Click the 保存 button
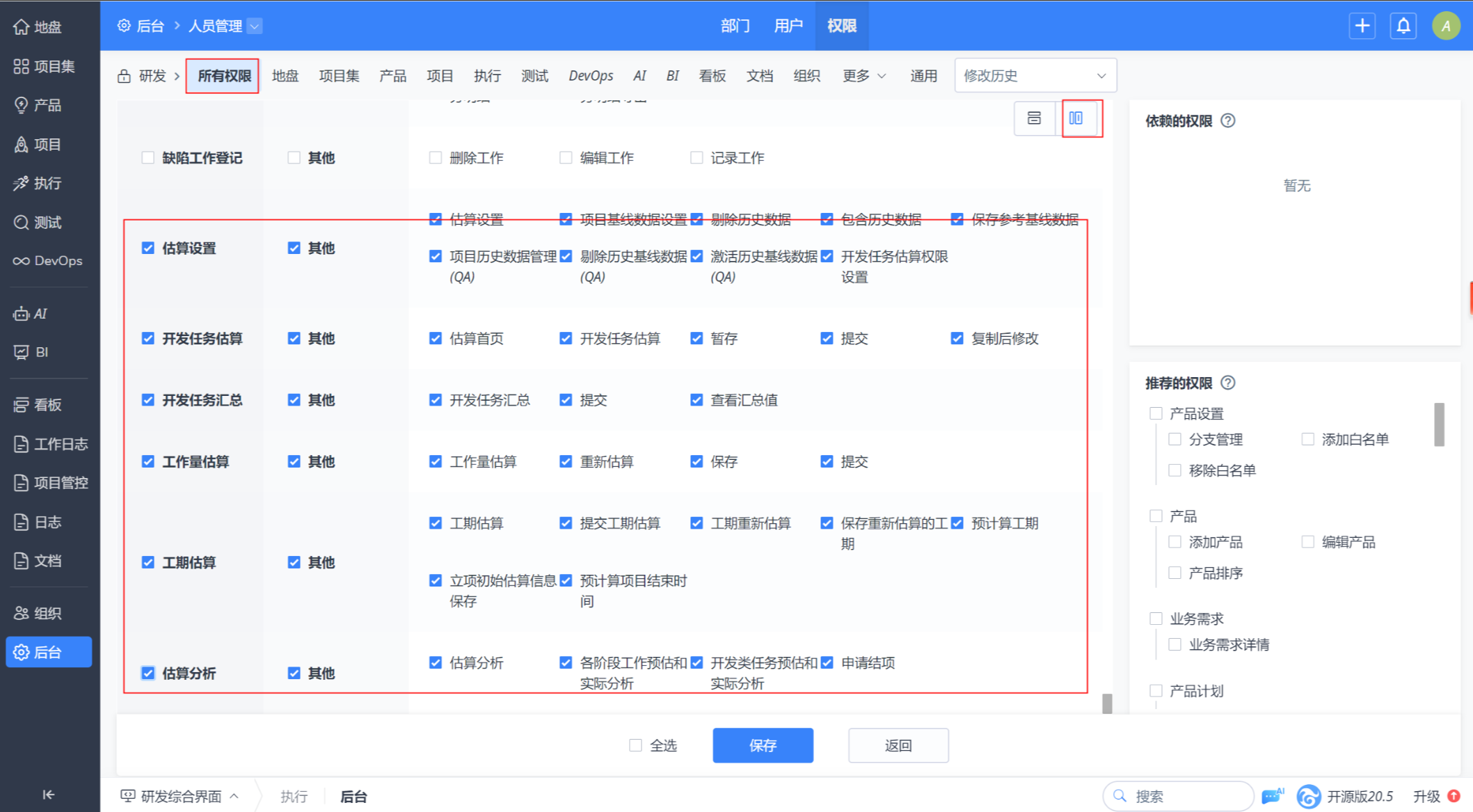 pos(763,745)
